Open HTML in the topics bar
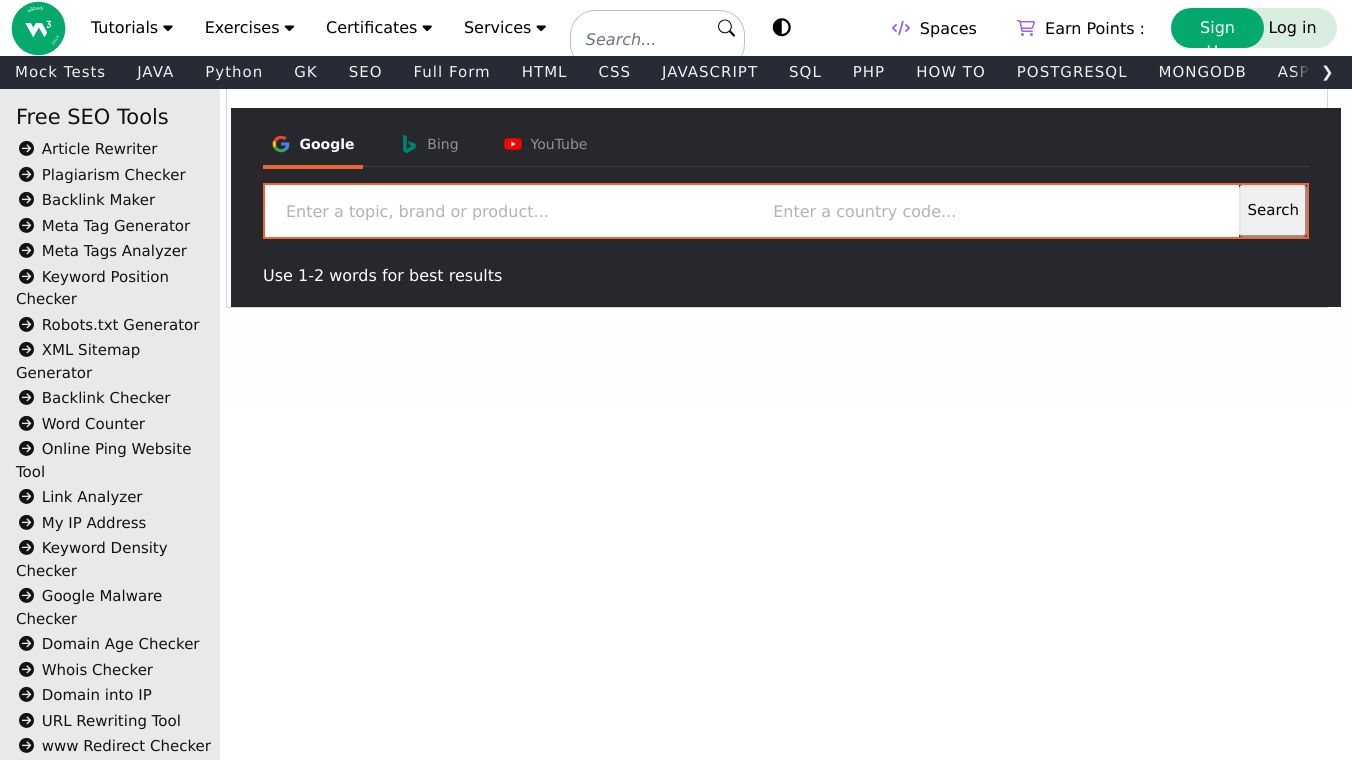 click(x=544, y=72)
